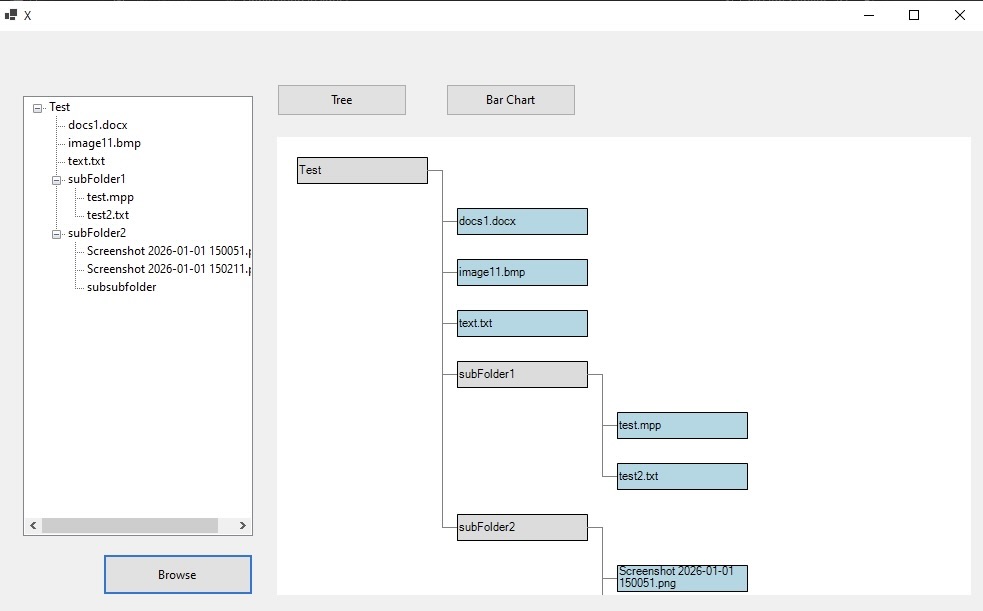Viewport: 983px width, 611px height.
Task: Minimize the window
Action: pos(869,15)
